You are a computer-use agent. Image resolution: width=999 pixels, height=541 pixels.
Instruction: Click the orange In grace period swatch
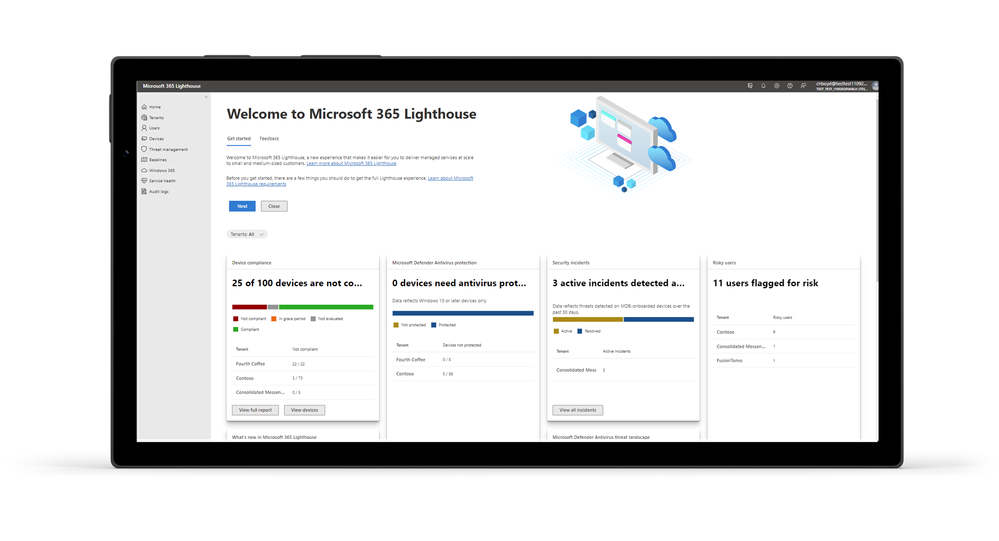pyautogui.click(x=274, y=319)
